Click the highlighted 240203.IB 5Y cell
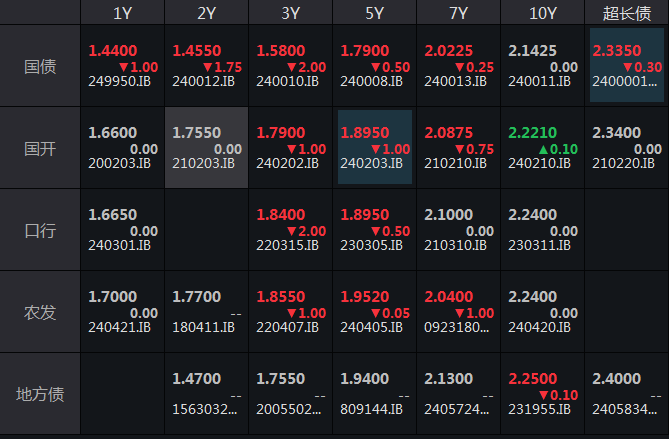This screenshot has height=439, width=669. pyautogui.click(x=374, y=148)
